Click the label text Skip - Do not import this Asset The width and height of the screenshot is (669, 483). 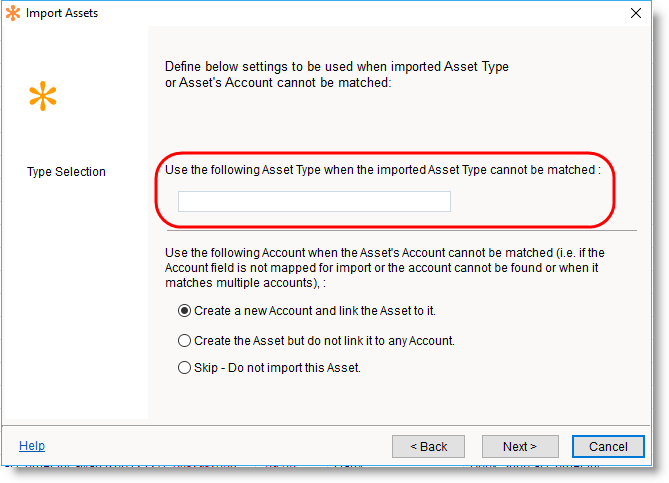tap(277, 367)
